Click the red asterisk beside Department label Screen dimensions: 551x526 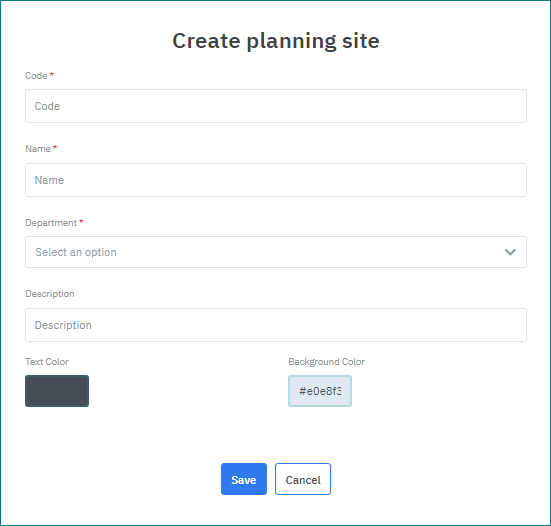(x=81, y=222)
